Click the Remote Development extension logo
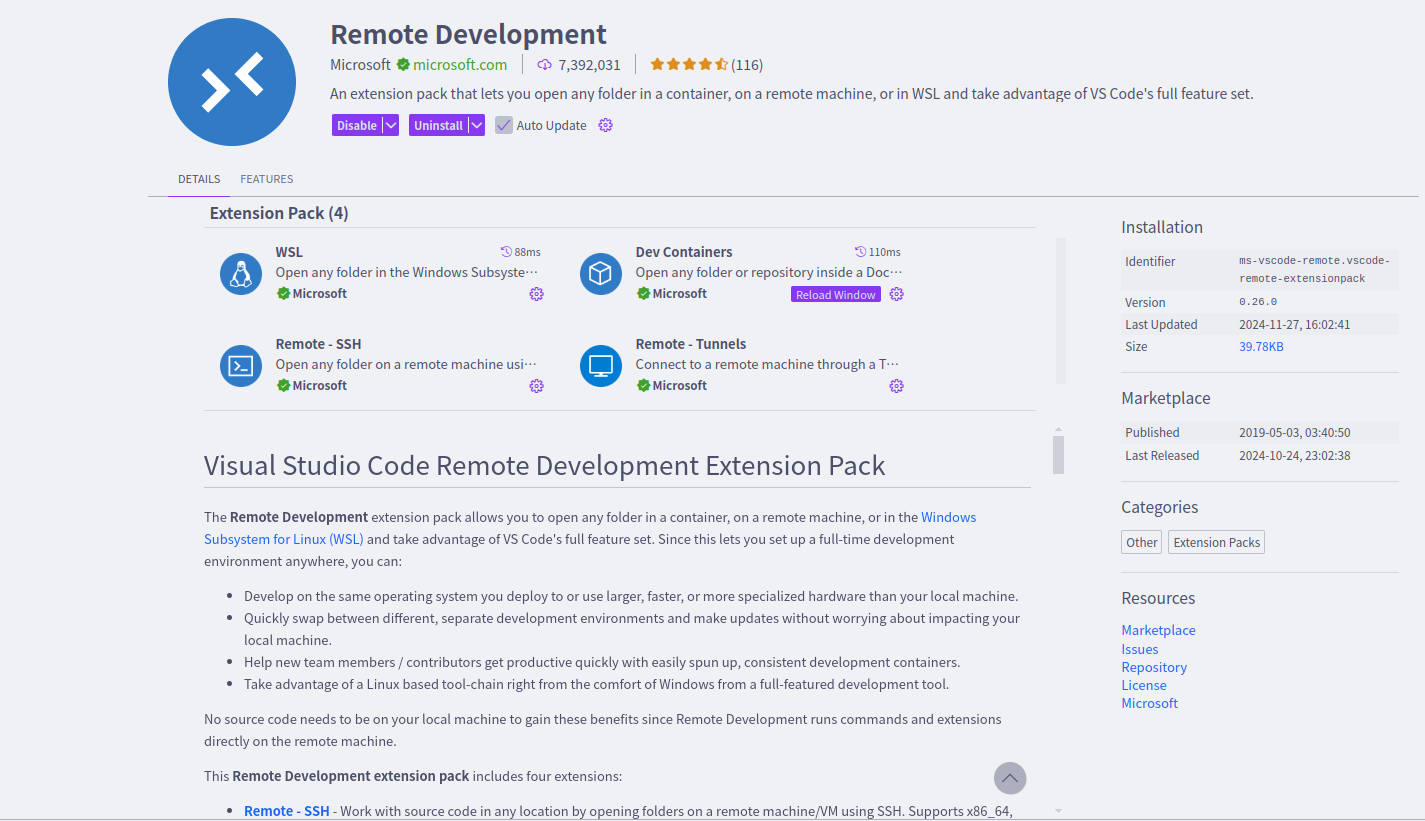This screenshot has height=821, width=1425. coord(232,82)
